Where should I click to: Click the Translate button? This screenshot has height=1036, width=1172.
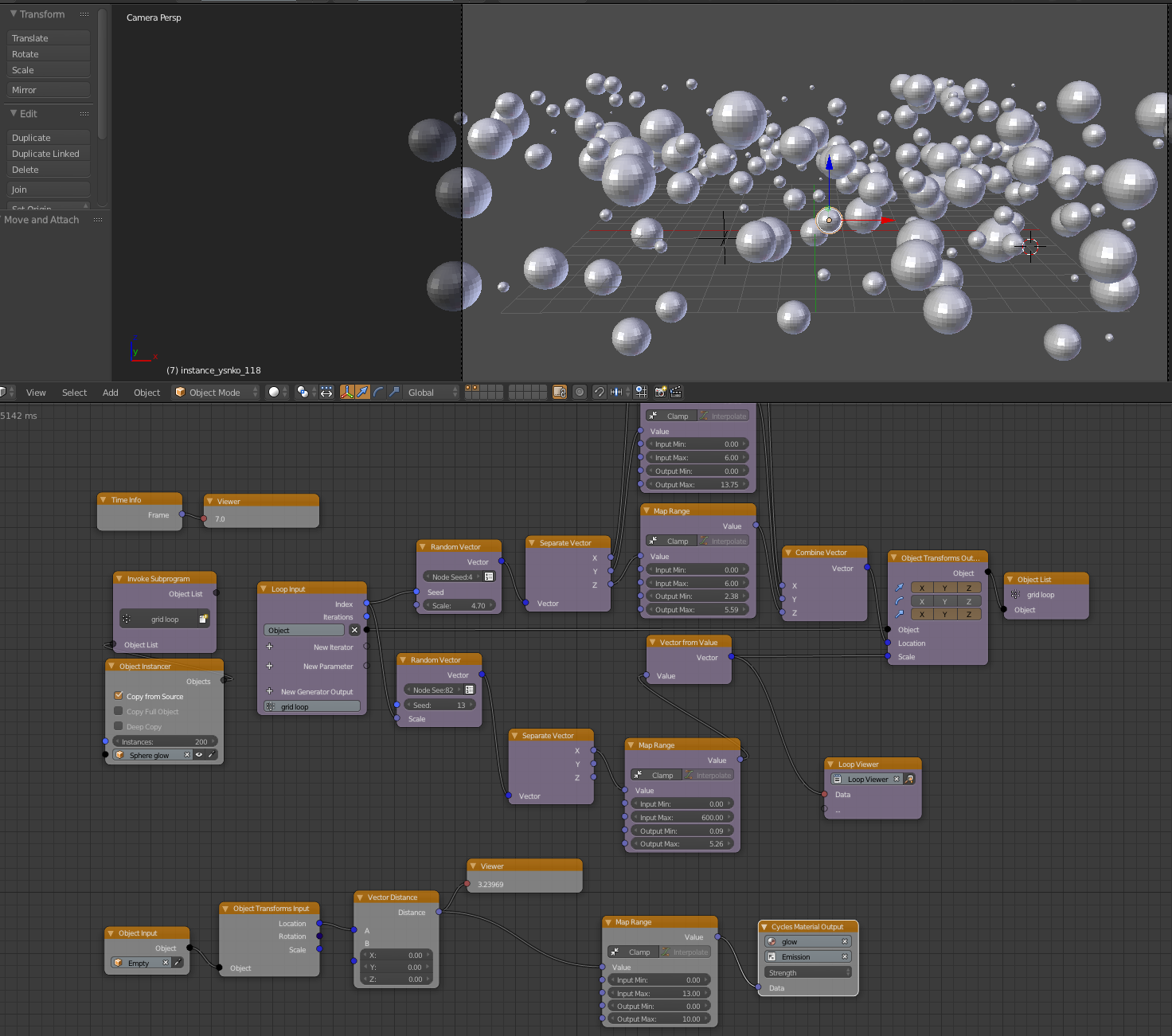(49, 38)
